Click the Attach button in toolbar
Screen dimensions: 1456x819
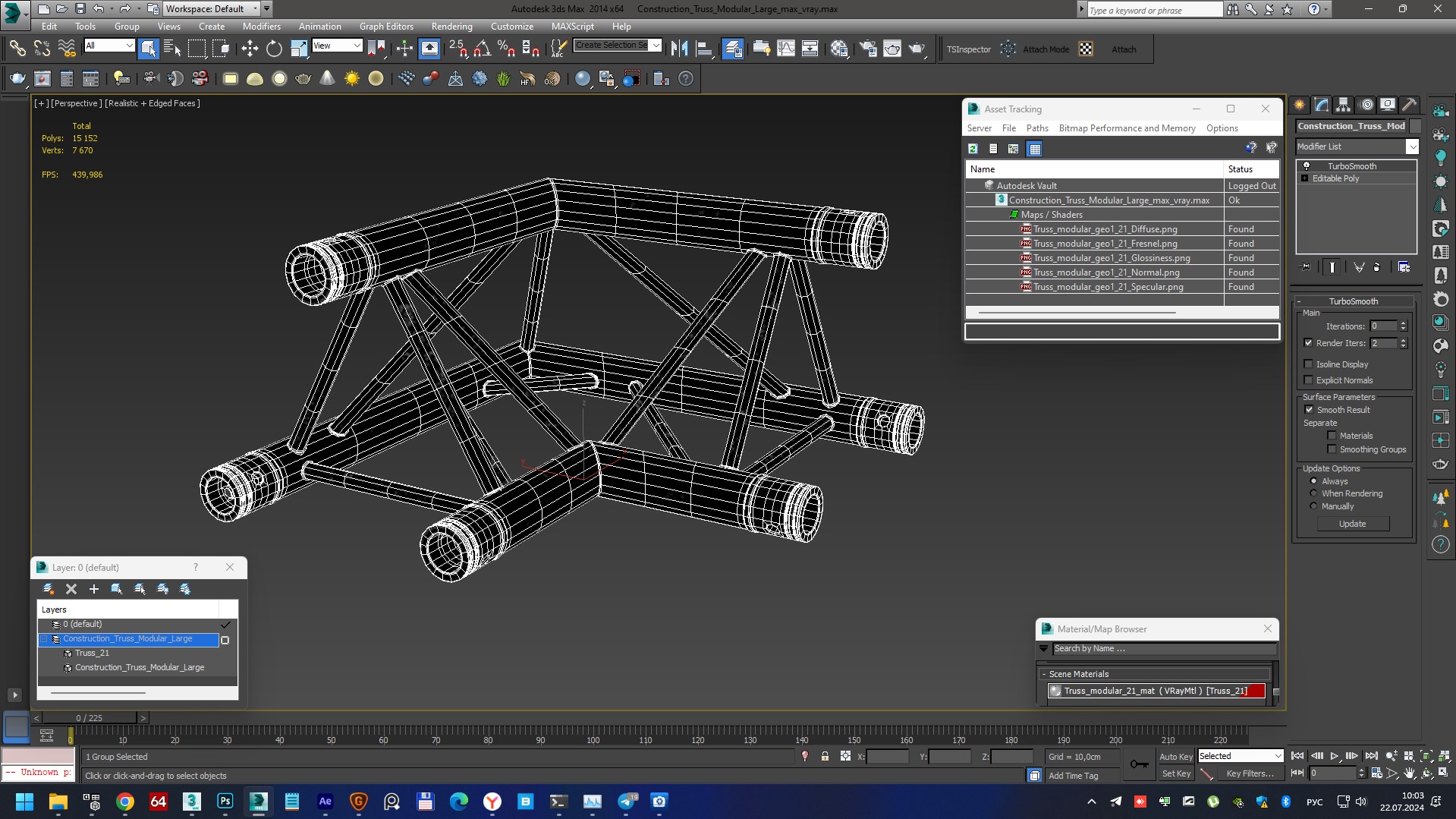[x=1124, y=49]
